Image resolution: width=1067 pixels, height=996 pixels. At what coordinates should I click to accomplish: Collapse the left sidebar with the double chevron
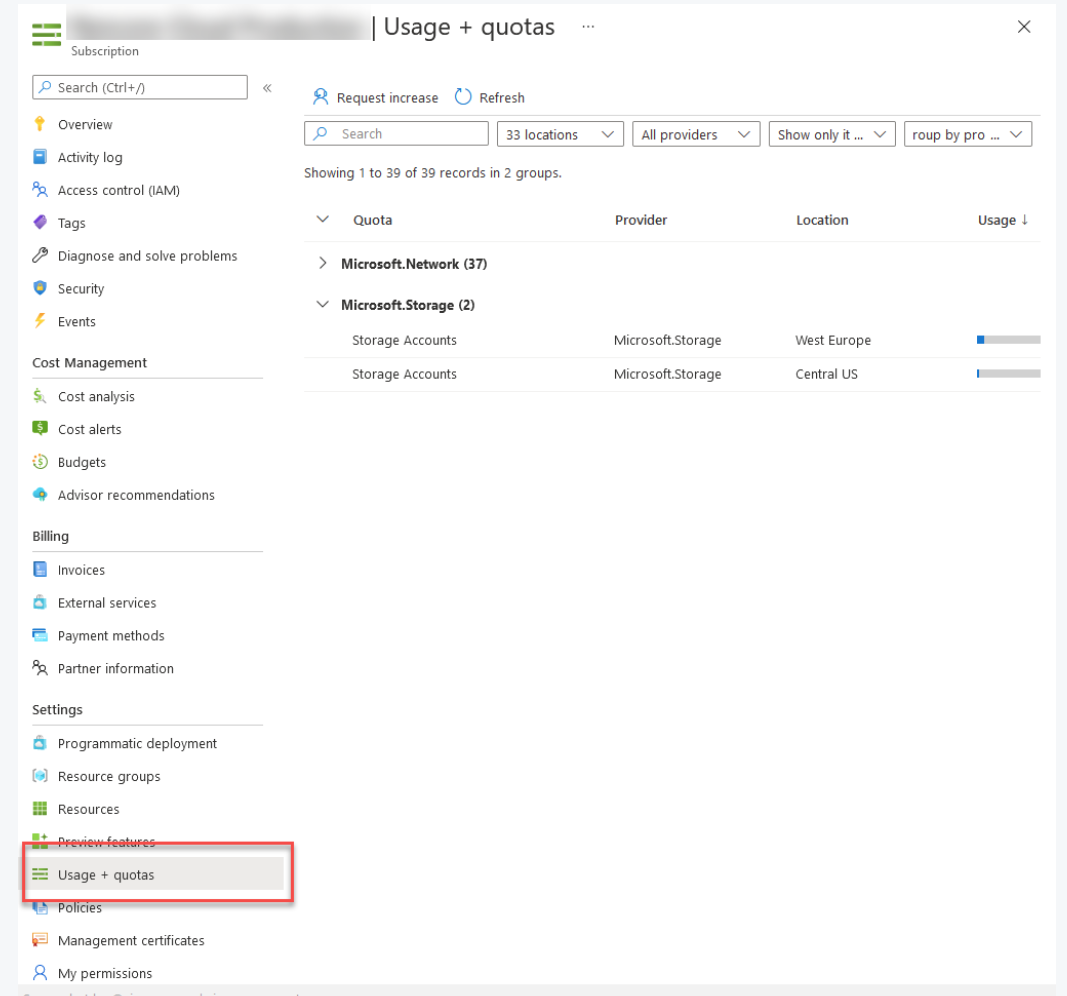[x=268, y=87]
